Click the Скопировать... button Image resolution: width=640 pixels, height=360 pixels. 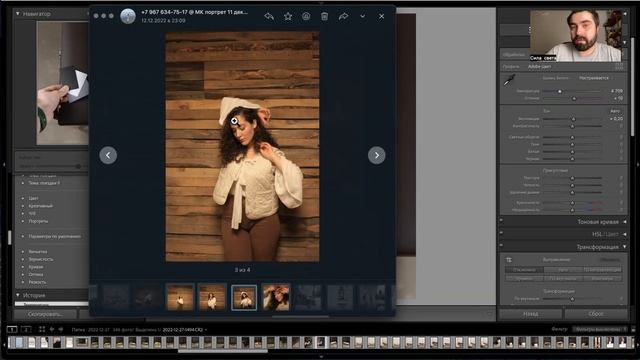(45, 314)
